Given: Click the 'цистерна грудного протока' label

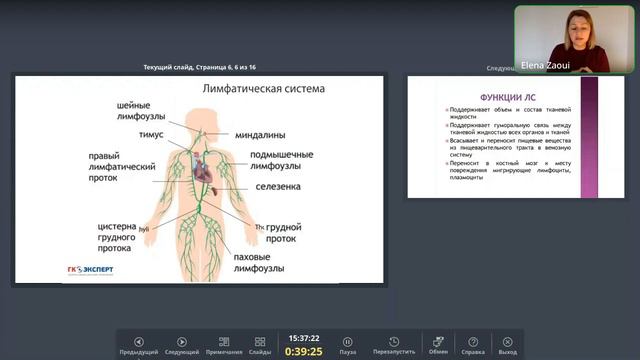Looking at the screenshot, I should tap(117, 237).
